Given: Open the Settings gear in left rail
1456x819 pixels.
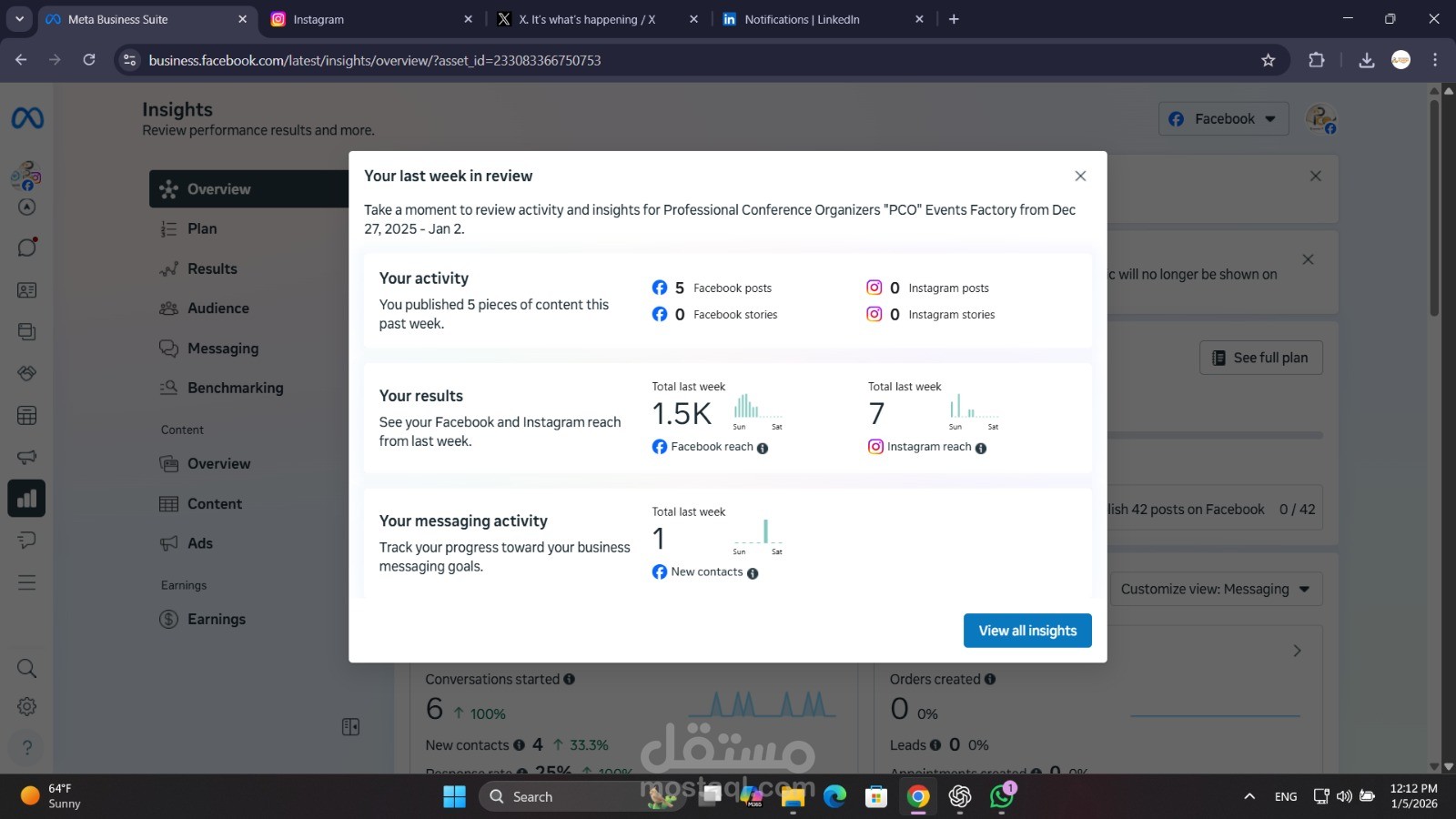Looking at the screenshot, I should tap(27, 706).
